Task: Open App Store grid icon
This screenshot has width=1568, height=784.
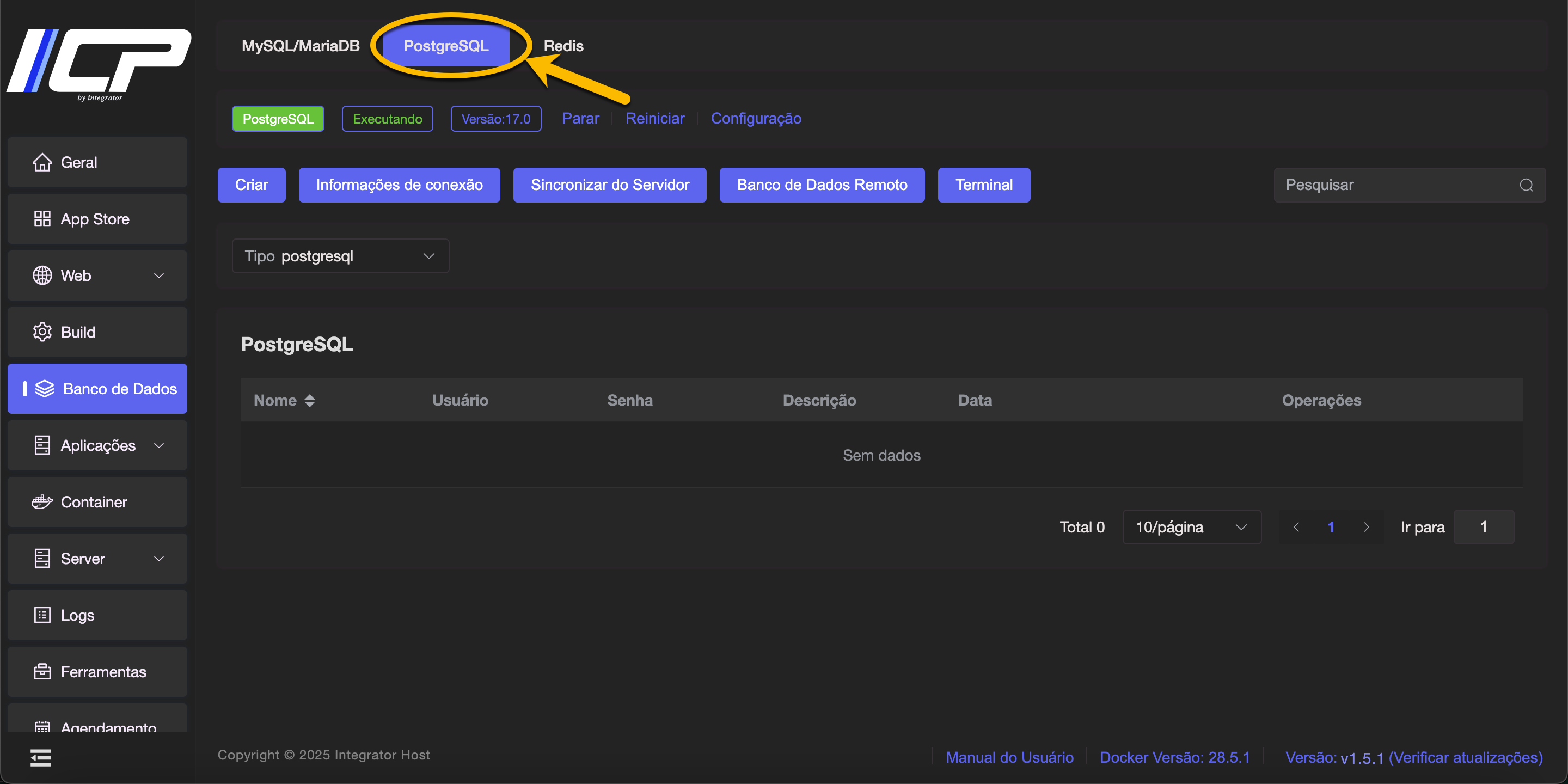Action: [x=42, y=218]
